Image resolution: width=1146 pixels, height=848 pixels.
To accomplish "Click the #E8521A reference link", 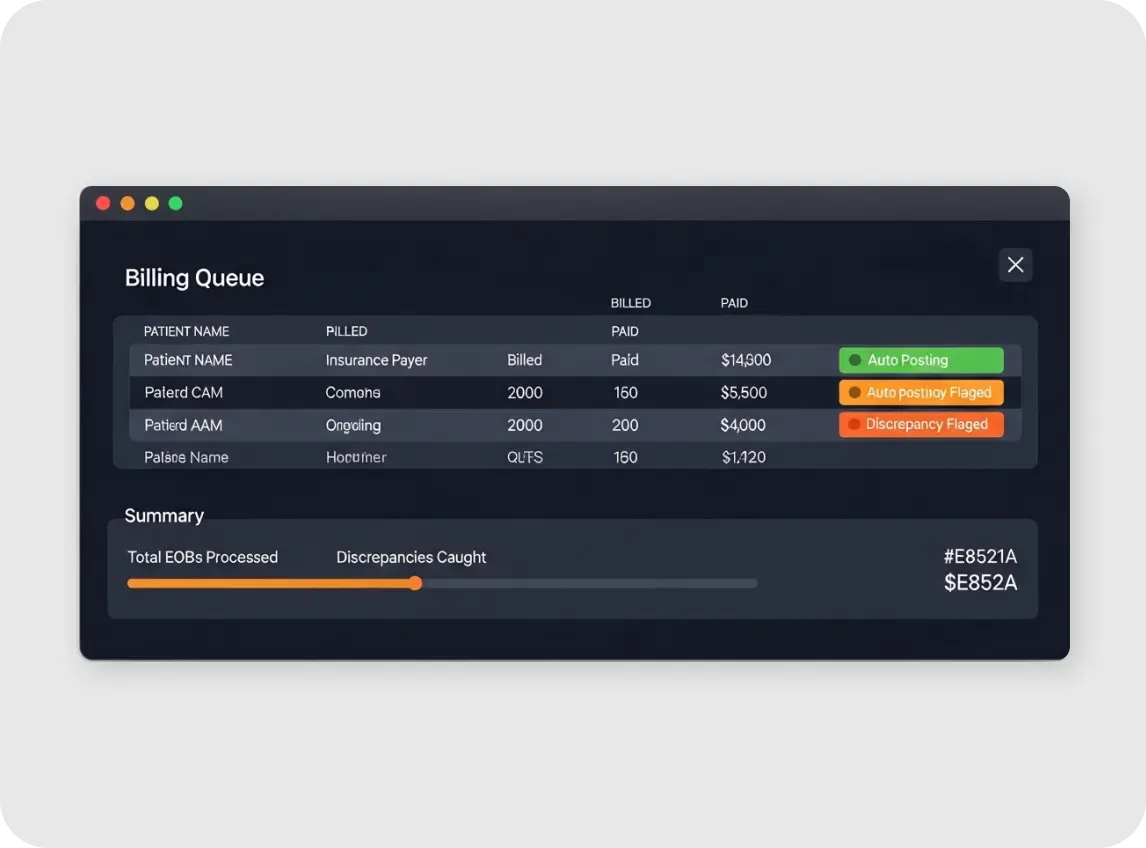I will (981, 556).
